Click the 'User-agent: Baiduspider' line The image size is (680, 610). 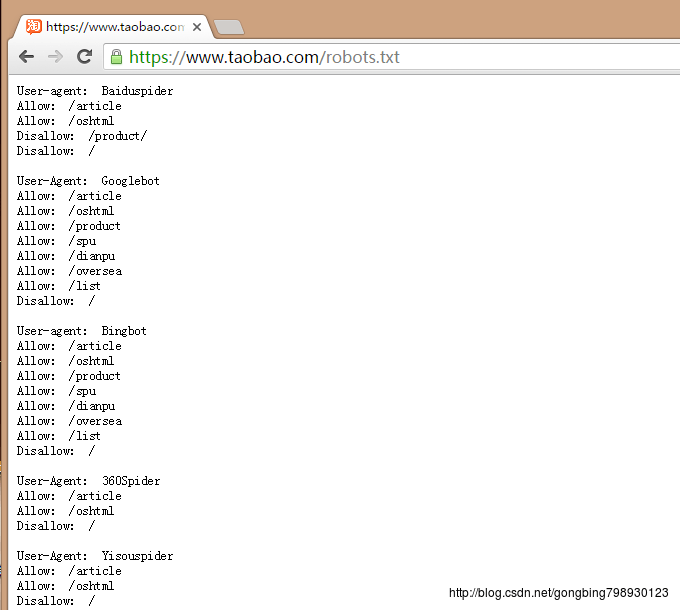click(x=95, y=91)
